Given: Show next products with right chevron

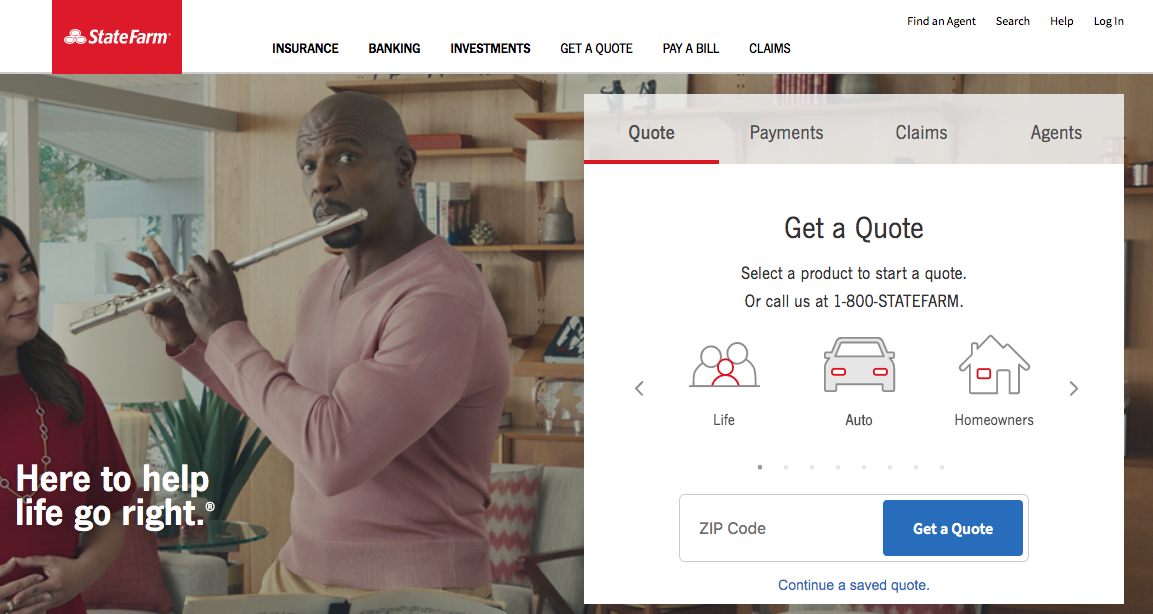Looking at the screenshot, I should coord(1074,388).
